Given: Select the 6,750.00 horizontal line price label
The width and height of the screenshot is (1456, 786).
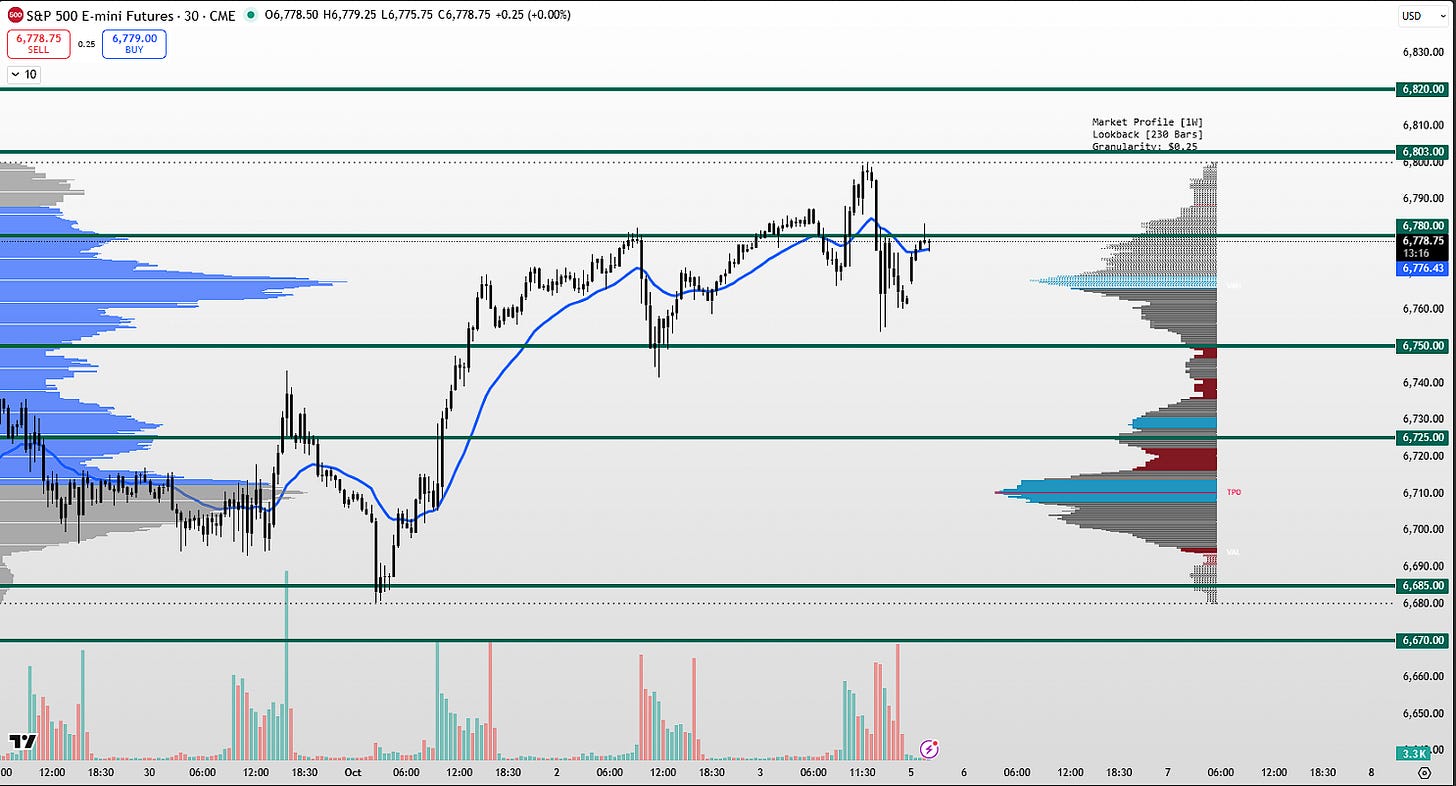Looking at the screenshot, I should 1421,345.
